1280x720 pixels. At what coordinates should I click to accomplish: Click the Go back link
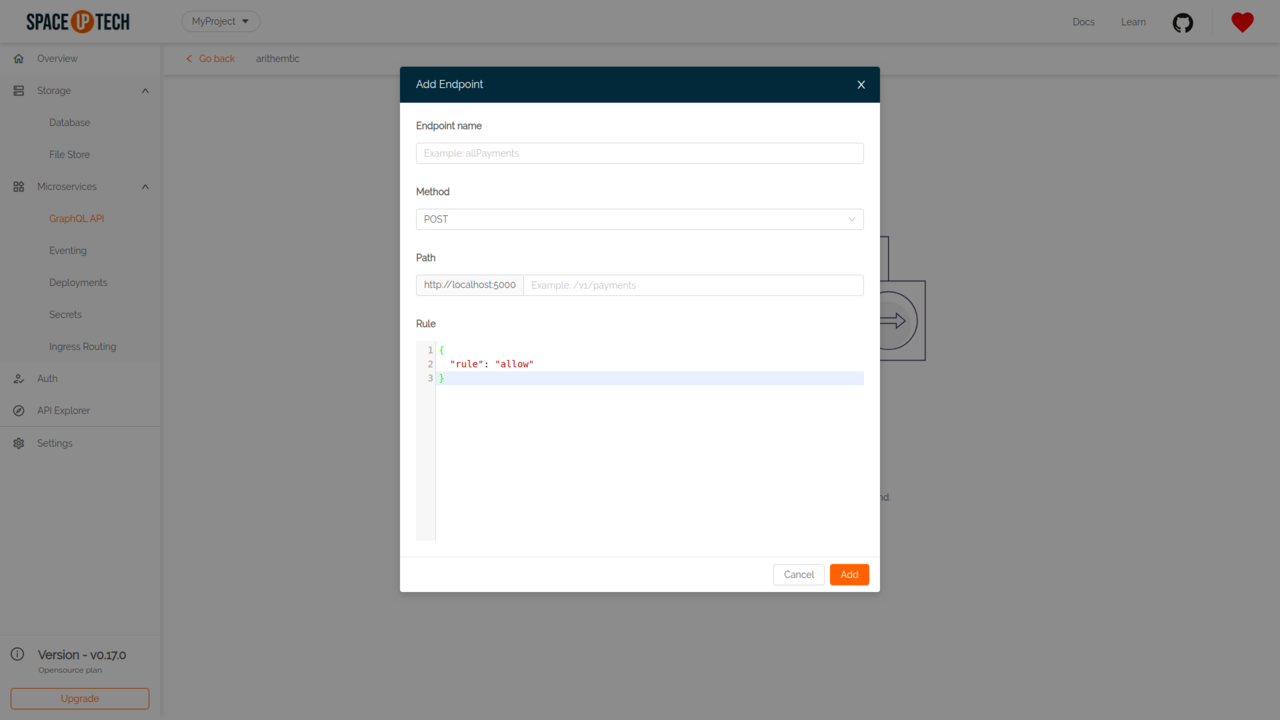(208, 58)
